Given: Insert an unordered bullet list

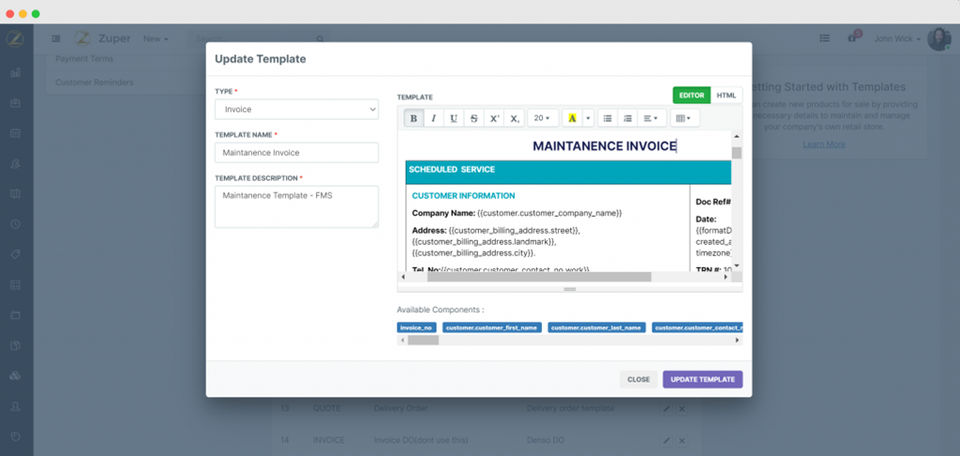Looking at the screenshot, I should [x=607, y=118].
